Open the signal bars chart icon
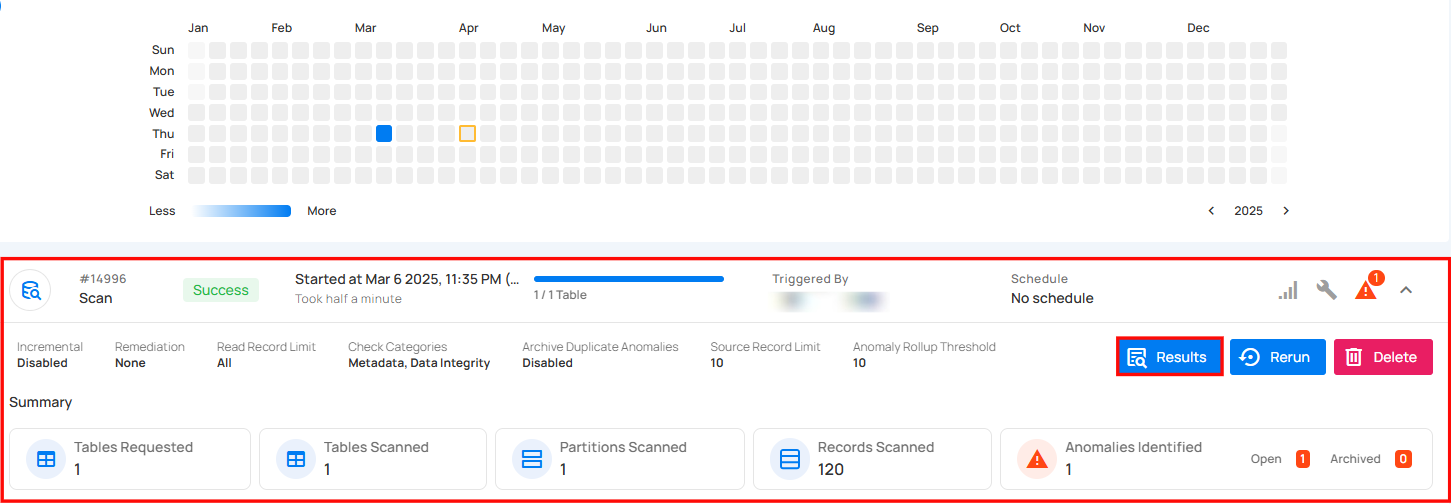The width and height of the screenshot is (1451, 504). (1288, 290)
